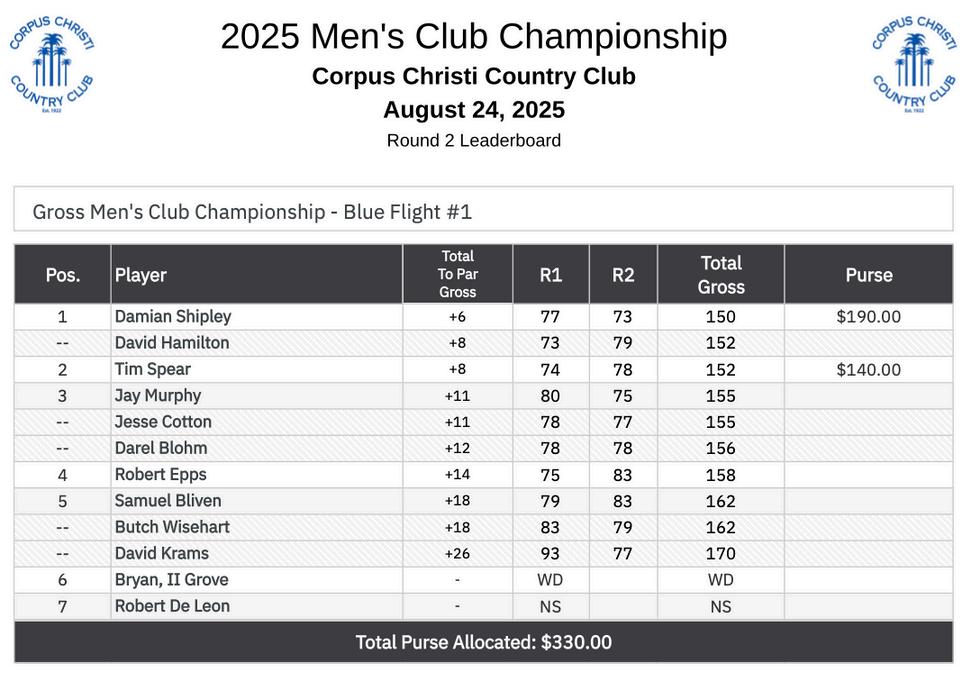Select the R1 column header

click(x=551, y=274)
